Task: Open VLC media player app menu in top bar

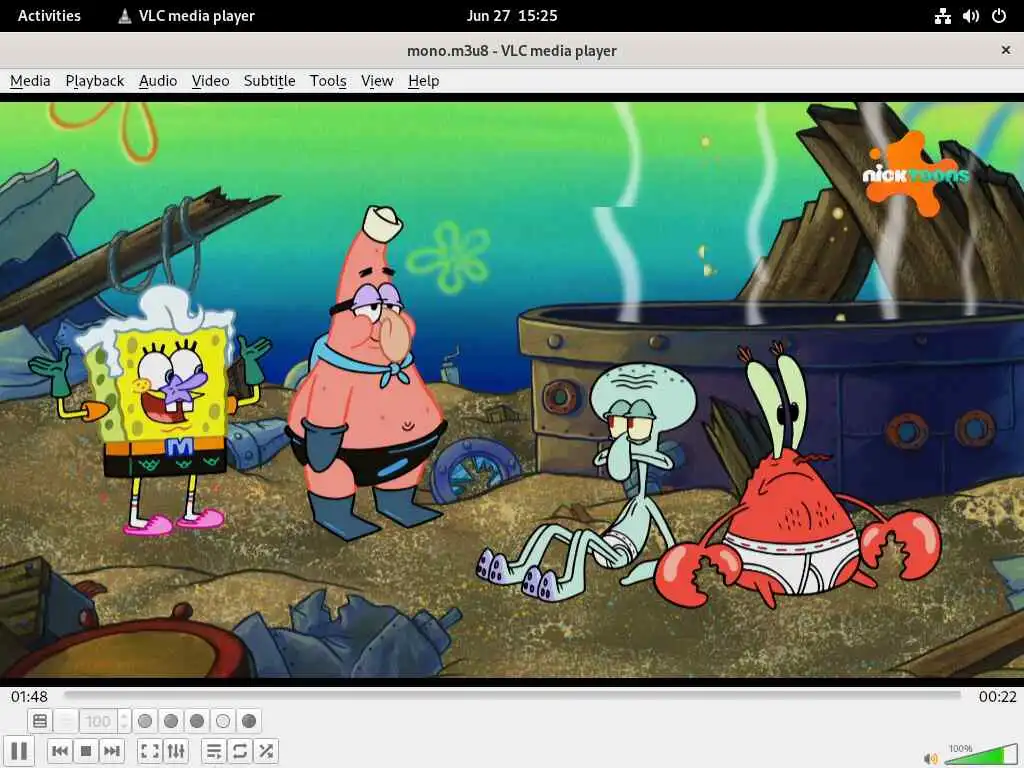Action: pyautogui.click(x=186, y=16)
